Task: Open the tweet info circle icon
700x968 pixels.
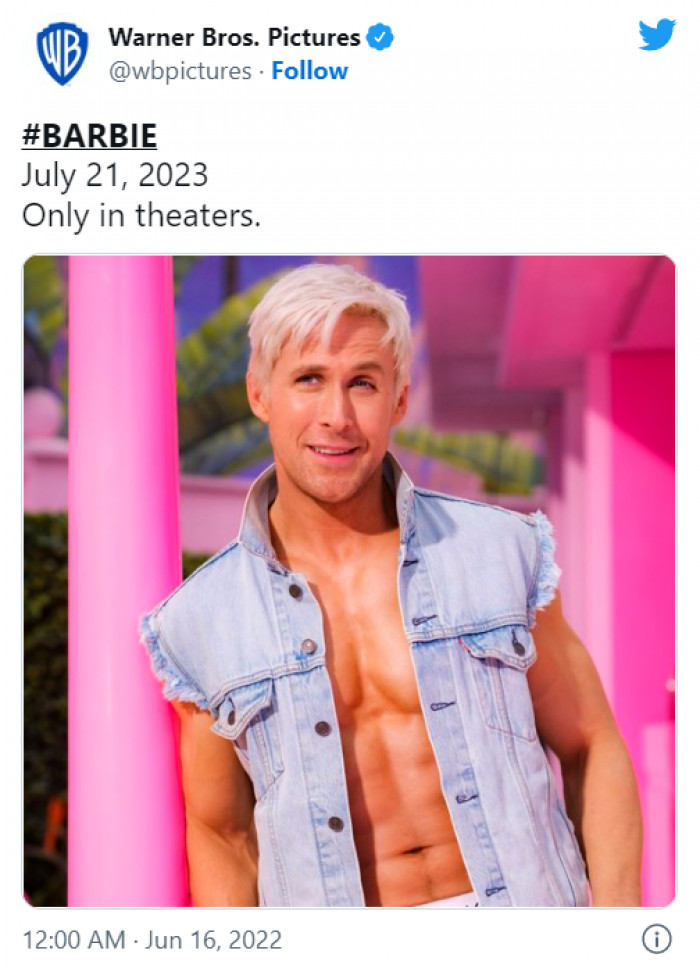Action: (657, 939)
